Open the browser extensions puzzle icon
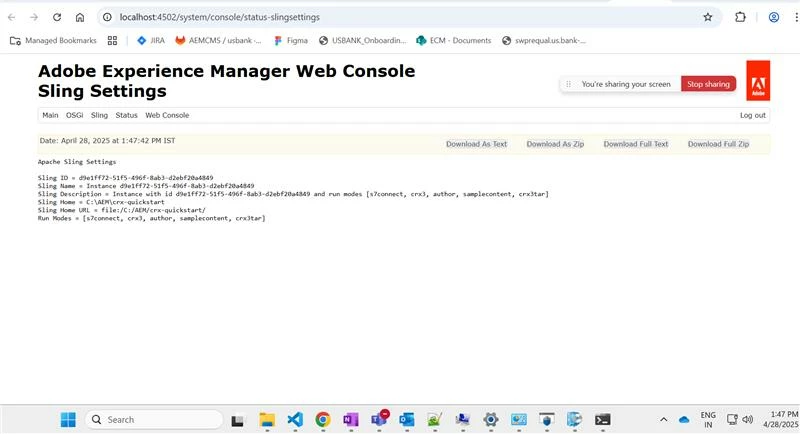Image resolution: width=800 pixels, height=434 pixels. click(x=740, y=17)
